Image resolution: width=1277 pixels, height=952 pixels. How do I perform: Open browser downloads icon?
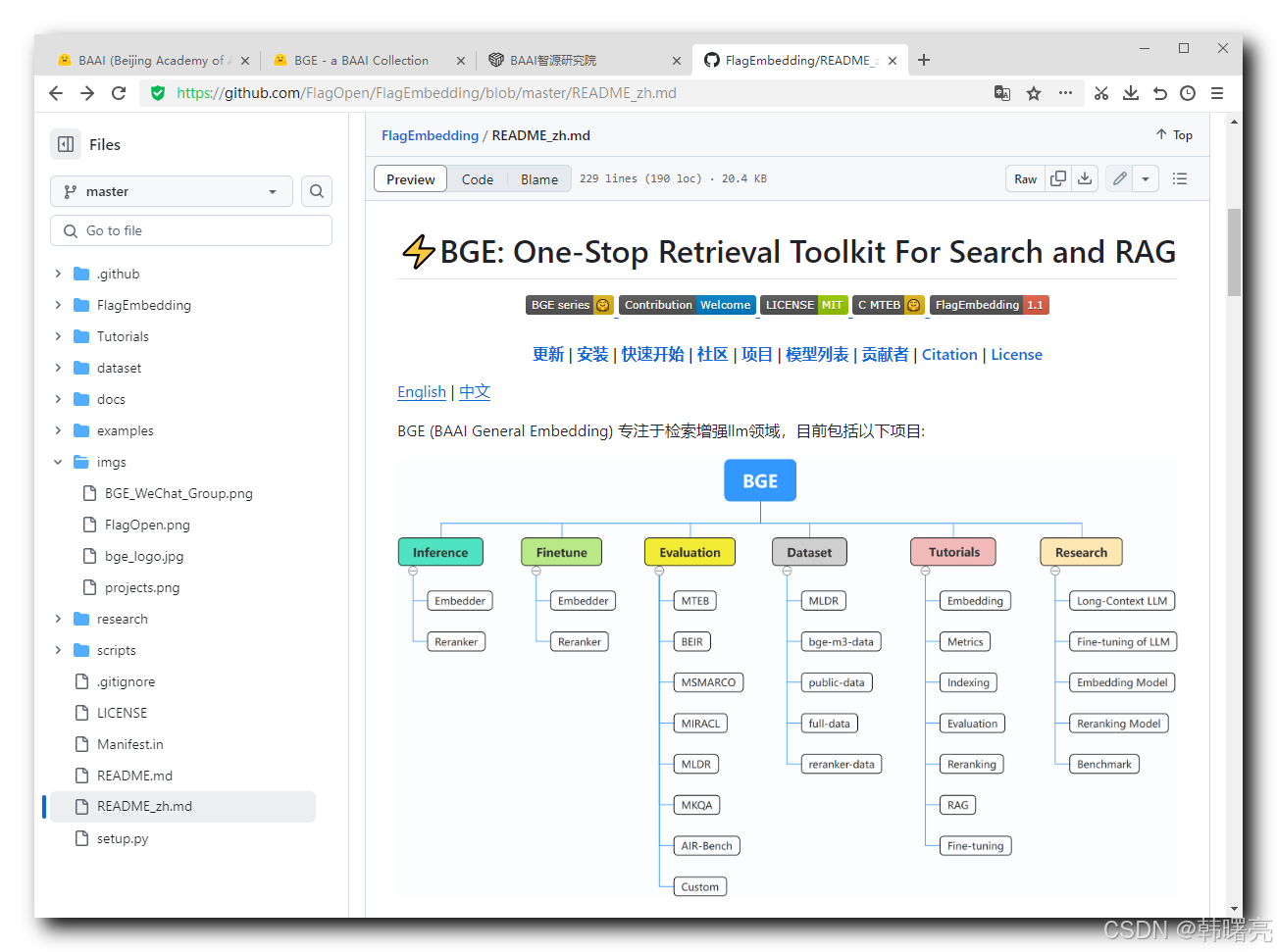(x=1131, y=93)
